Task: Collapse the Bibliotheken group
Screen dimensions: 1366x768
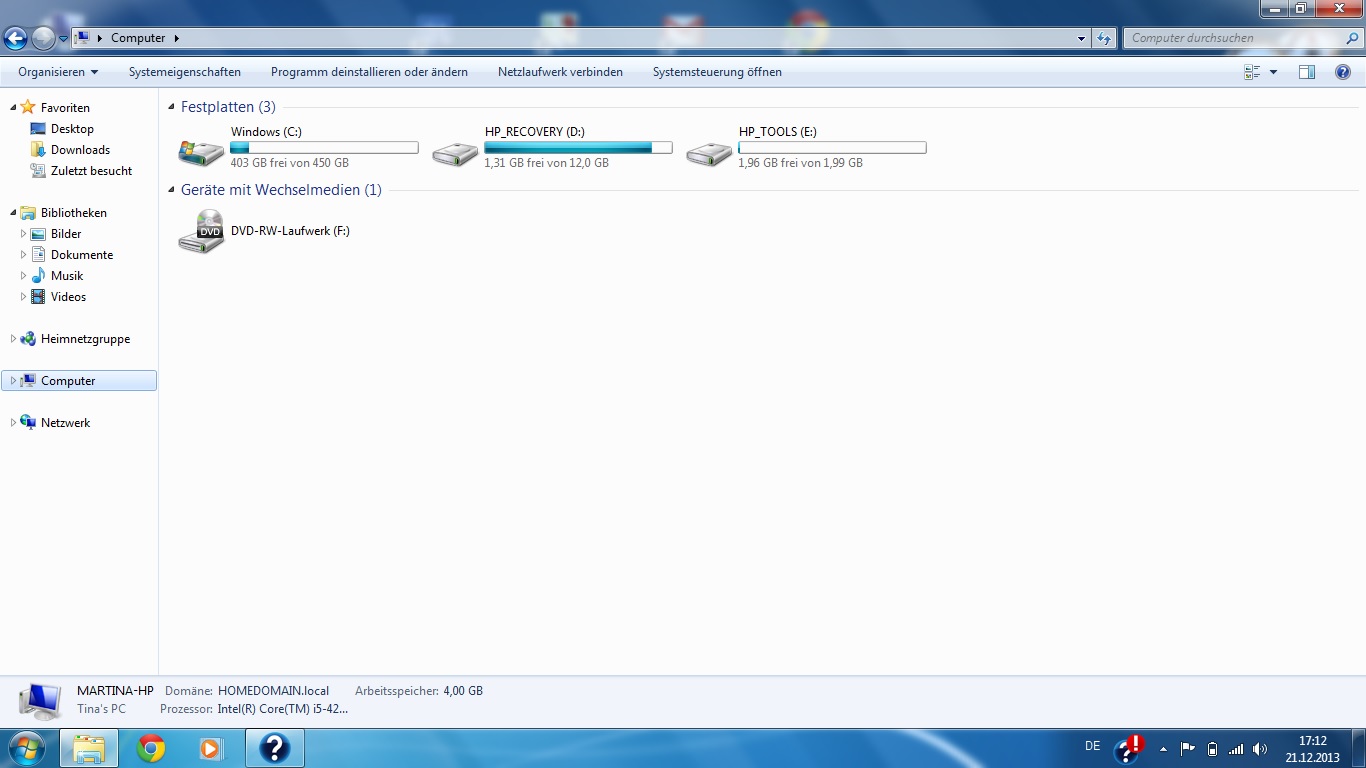Action: coord(13,213)
